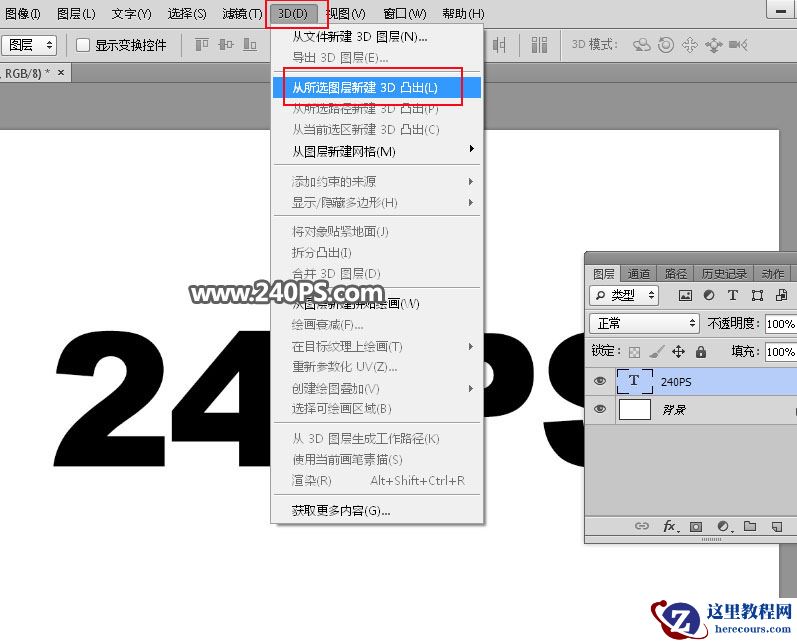
Task: Filter layers by type (T) icon
Action: tap(732, 295)
